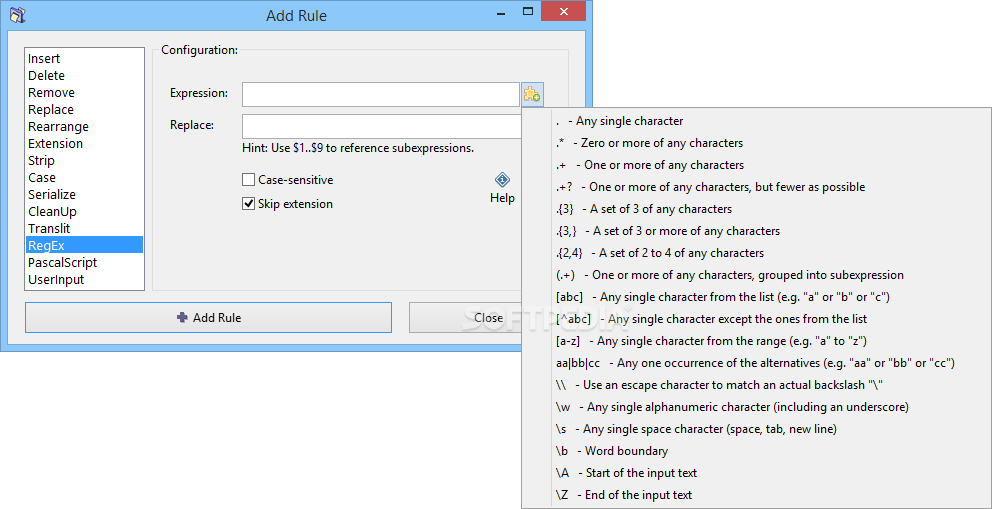
Task: Choose '\b' Word boundary entry
Action: tap(757, 451)
